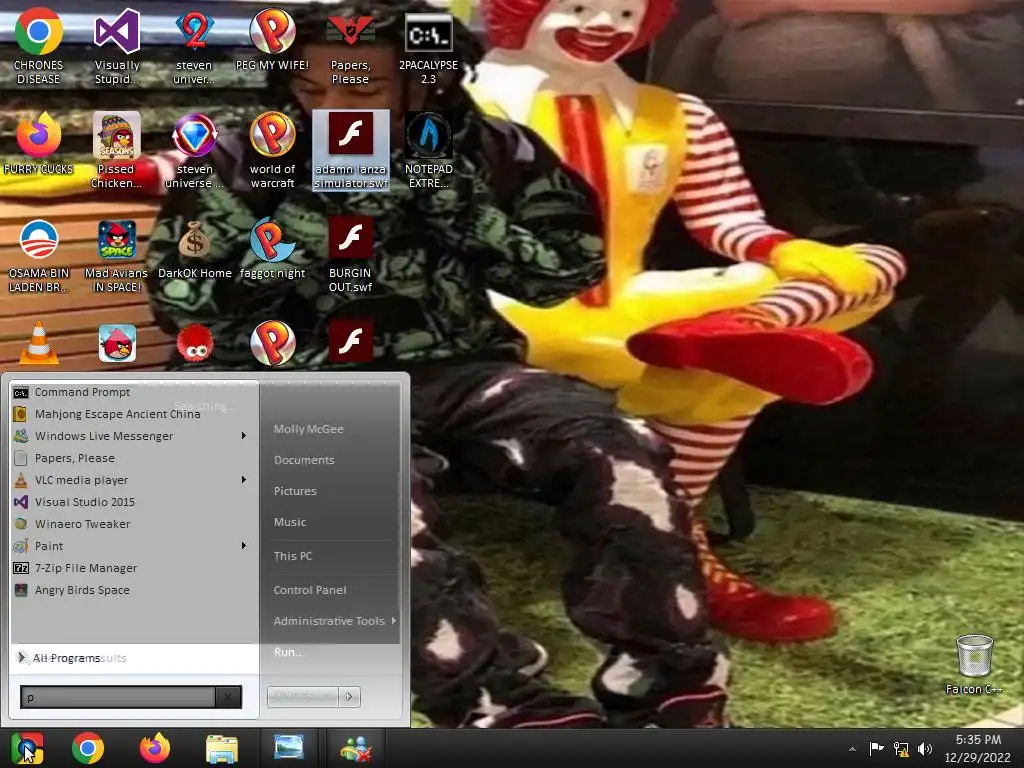Open the picture viewer taskbar icon

click(x=289, y=748)
